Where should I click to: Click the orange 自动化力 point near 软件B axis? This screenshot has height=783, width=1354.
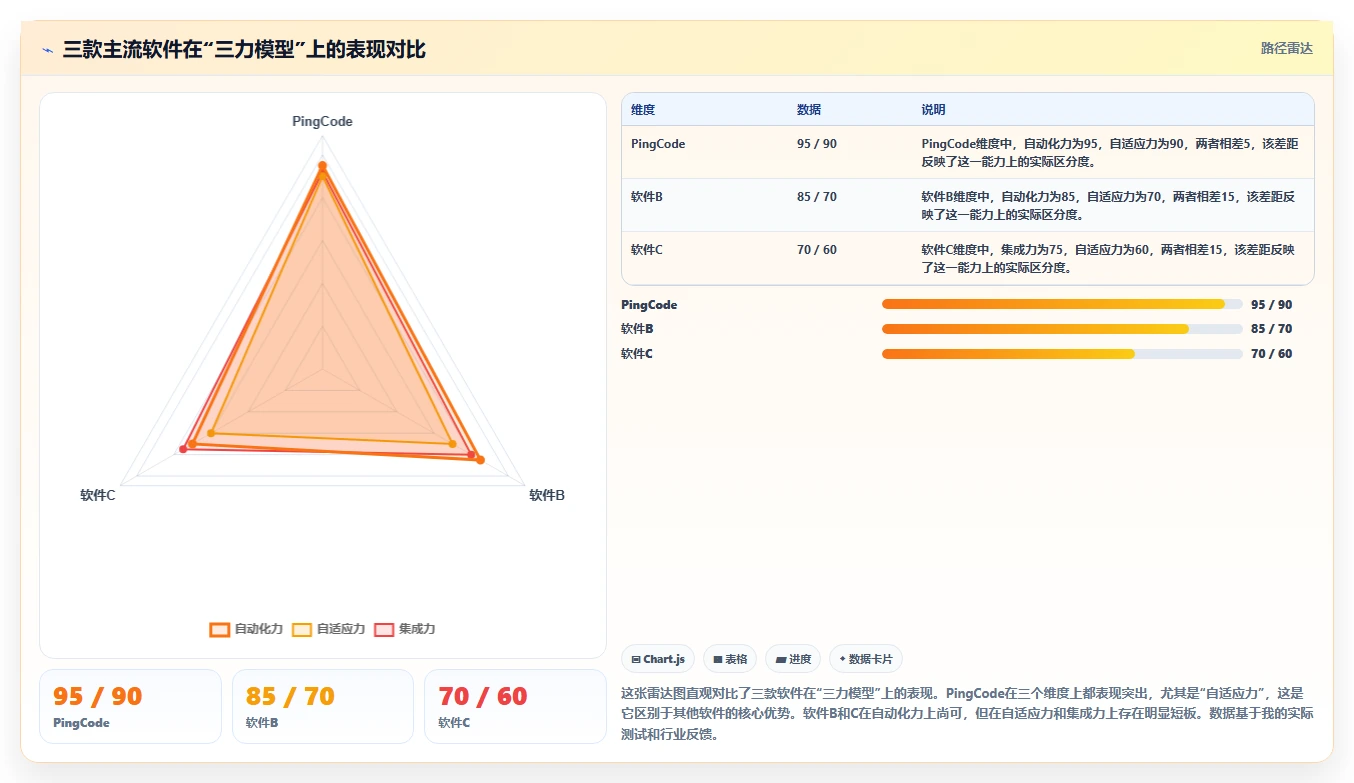pos(480,460)
